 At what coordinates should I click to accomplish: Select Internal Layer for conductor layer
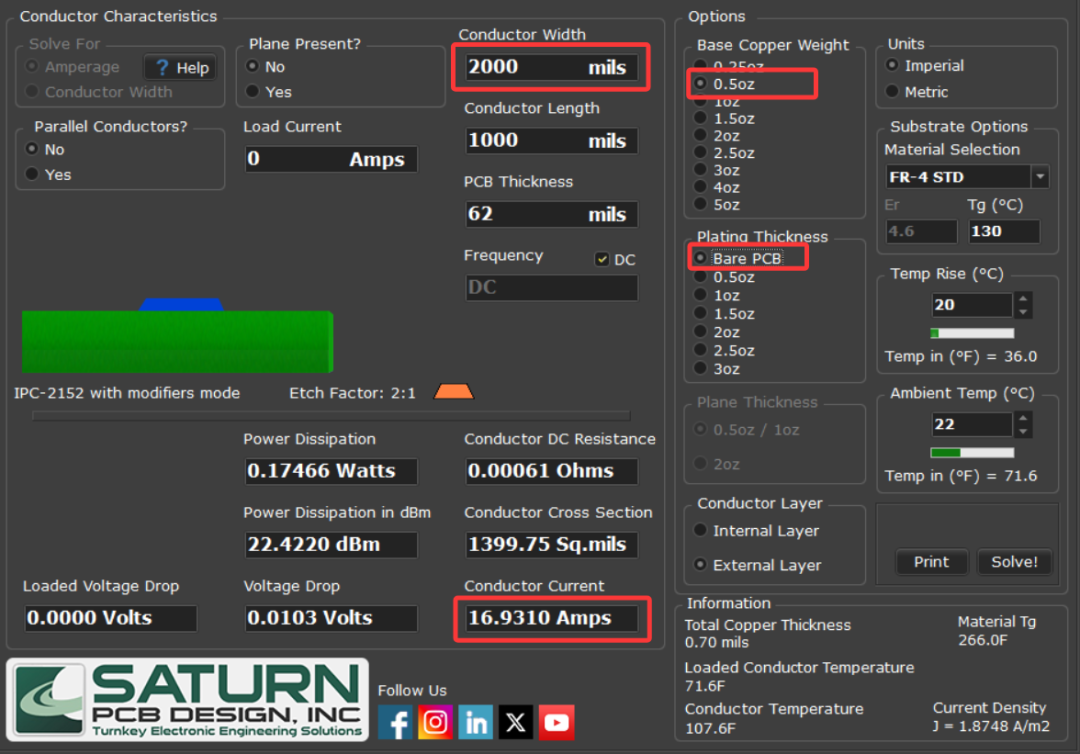pos(701,531)
